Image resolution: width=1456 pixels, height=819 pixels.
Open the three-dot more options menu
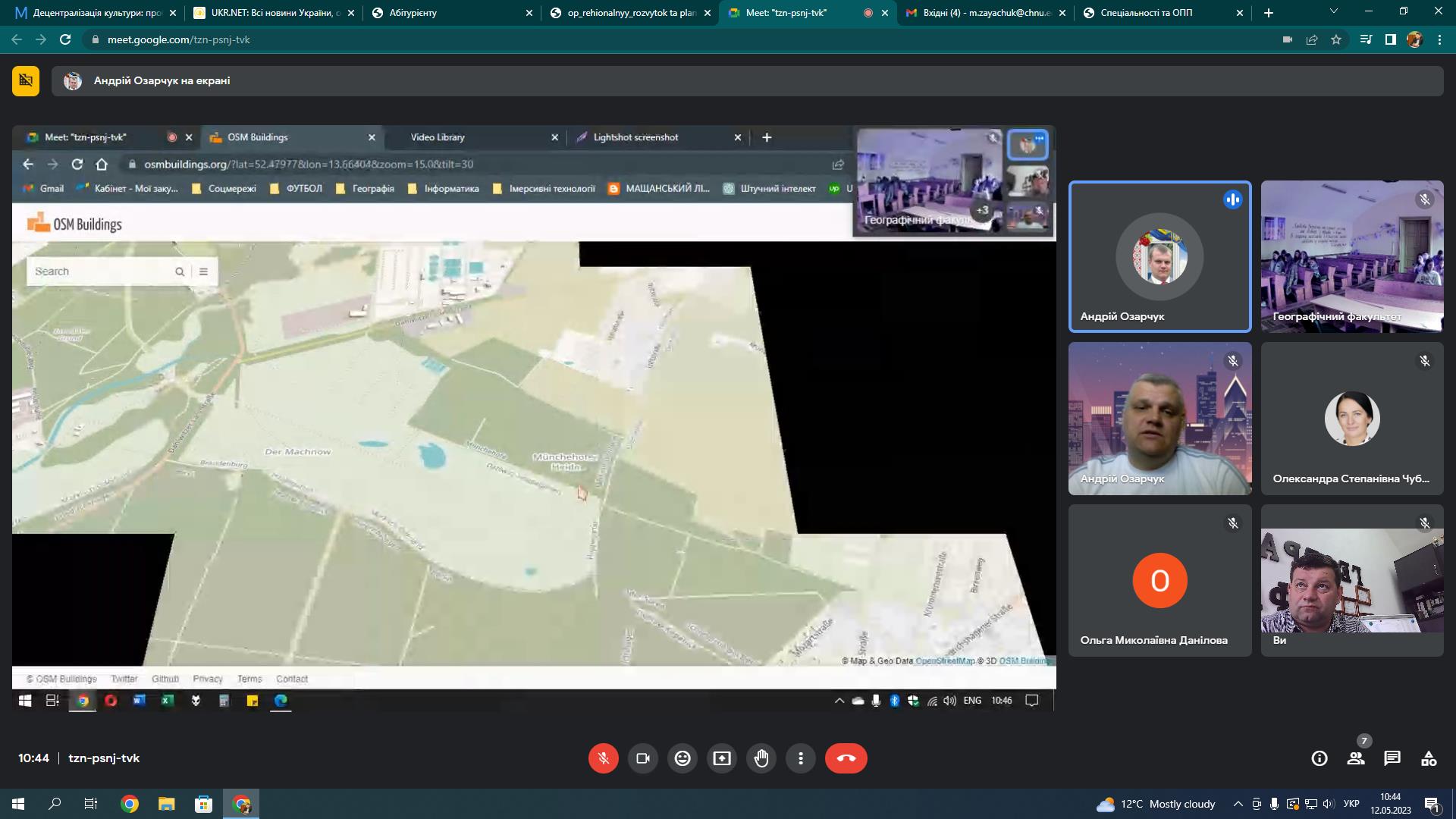point(801,758)
